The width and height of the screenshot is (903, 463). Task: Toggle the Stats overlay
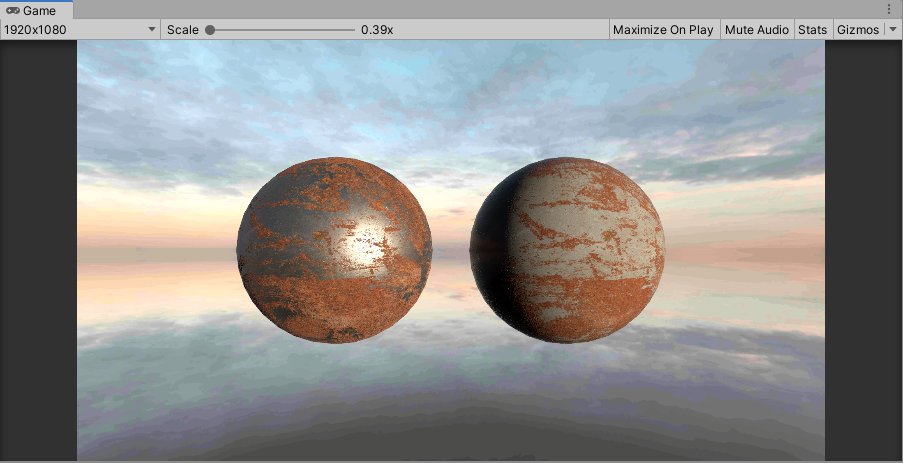tap(813, 30)
